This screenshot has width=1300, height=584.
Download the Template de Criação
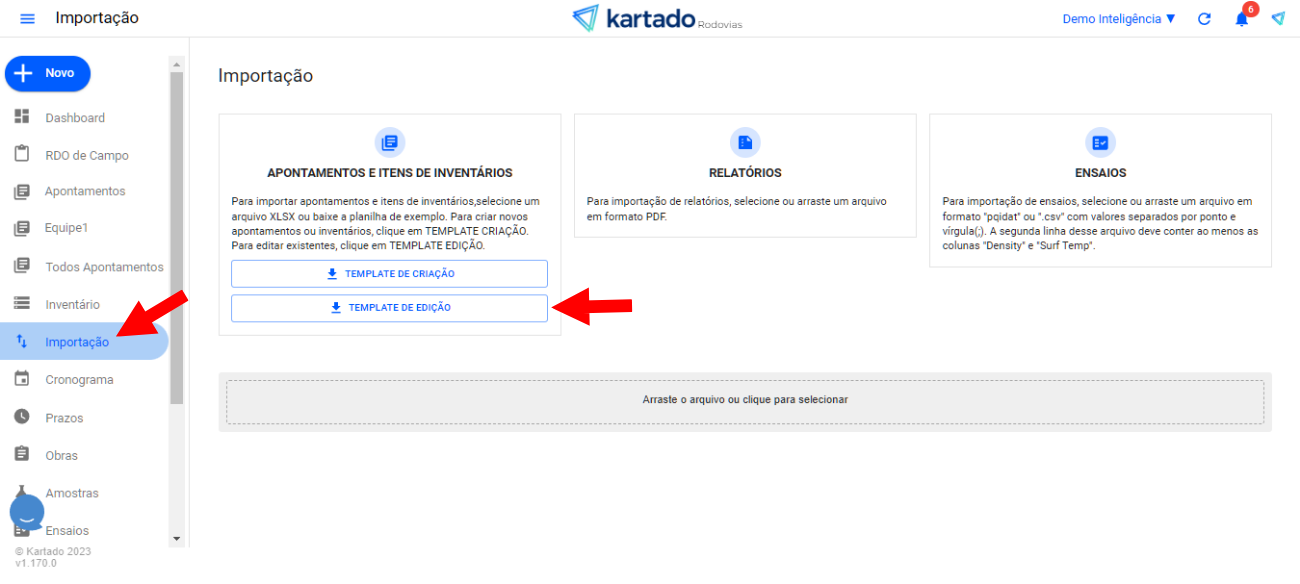click(389, 274)
